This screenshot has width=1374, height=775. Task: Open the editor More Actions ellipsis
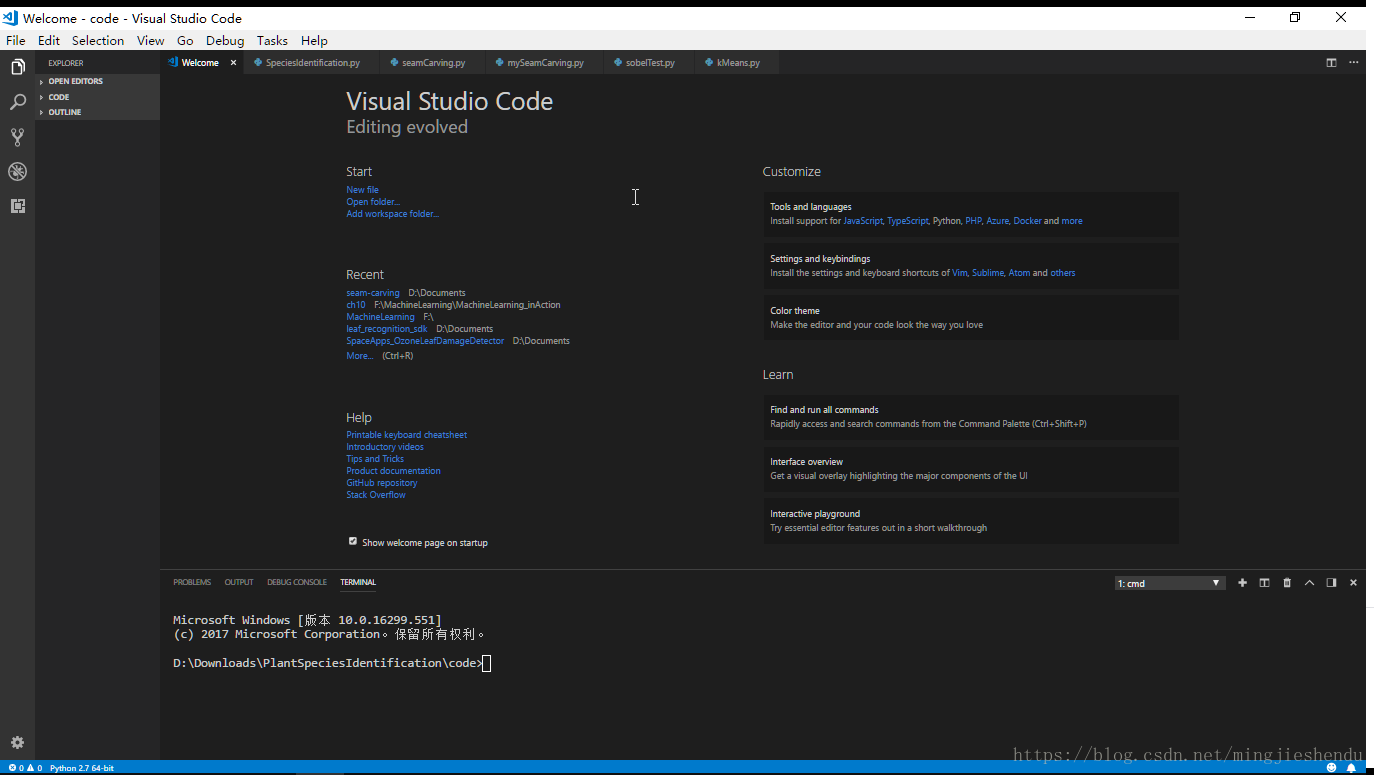1354,62
